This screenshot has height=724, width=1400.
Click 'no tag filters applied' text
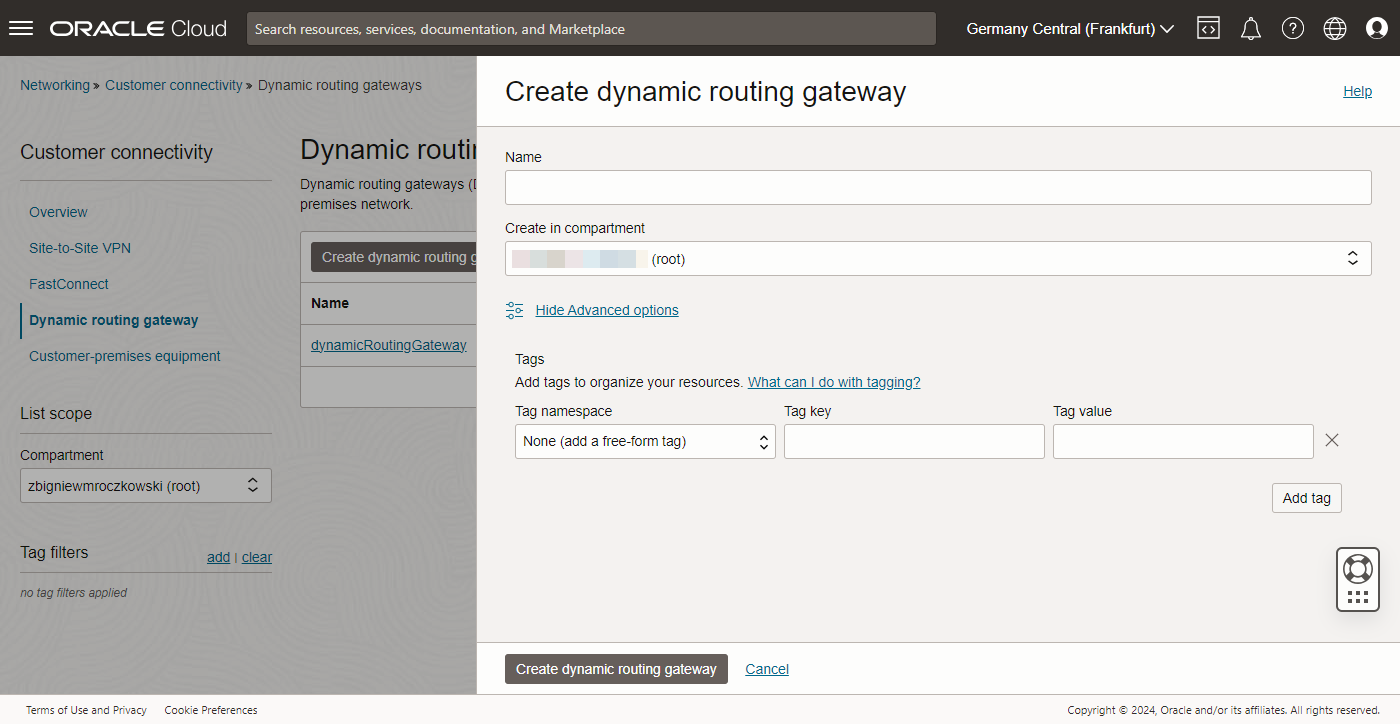[74, 593]
